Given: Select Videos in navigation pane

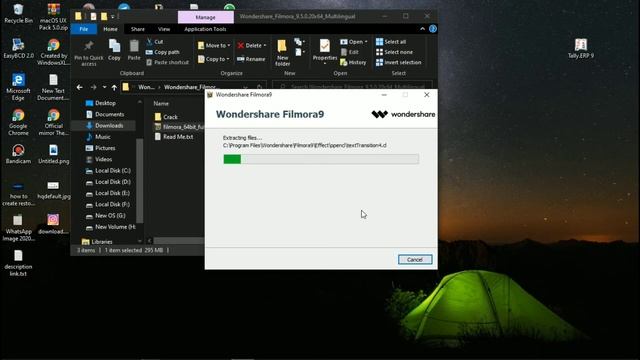Looking at the screenshot, I should pyautogui.click(x=99, y=159).
